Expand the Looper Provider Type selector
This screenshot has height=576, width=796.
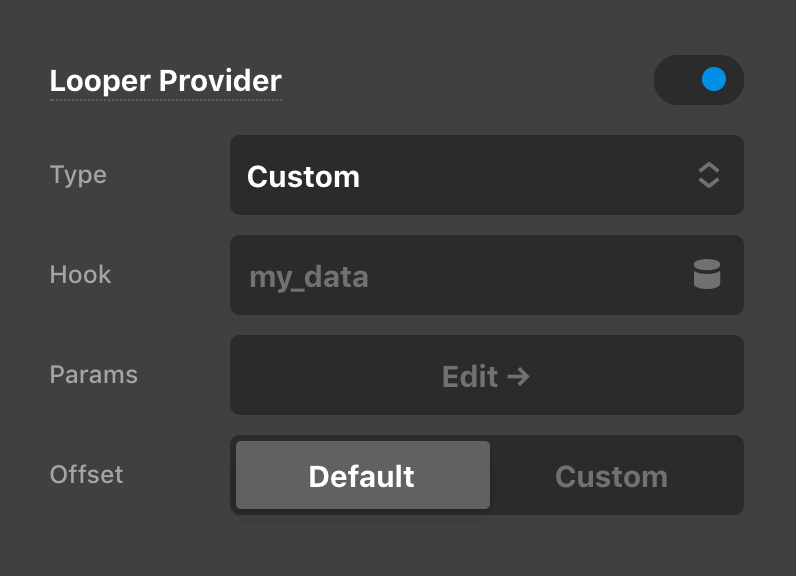[486, 175]
